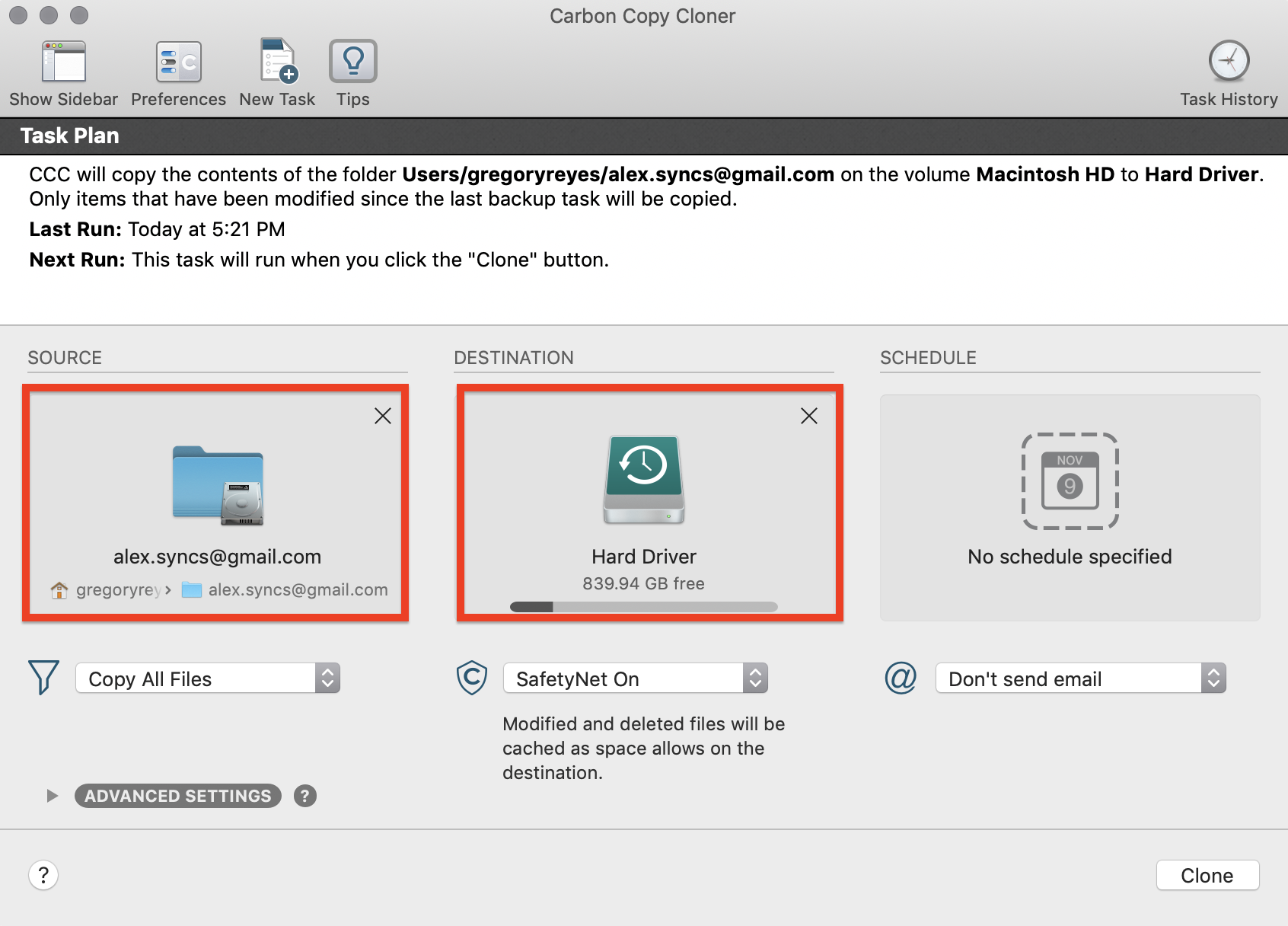
Task: Remove the source selection with its X
Action: pyautogui.click(x=383, y=416)
